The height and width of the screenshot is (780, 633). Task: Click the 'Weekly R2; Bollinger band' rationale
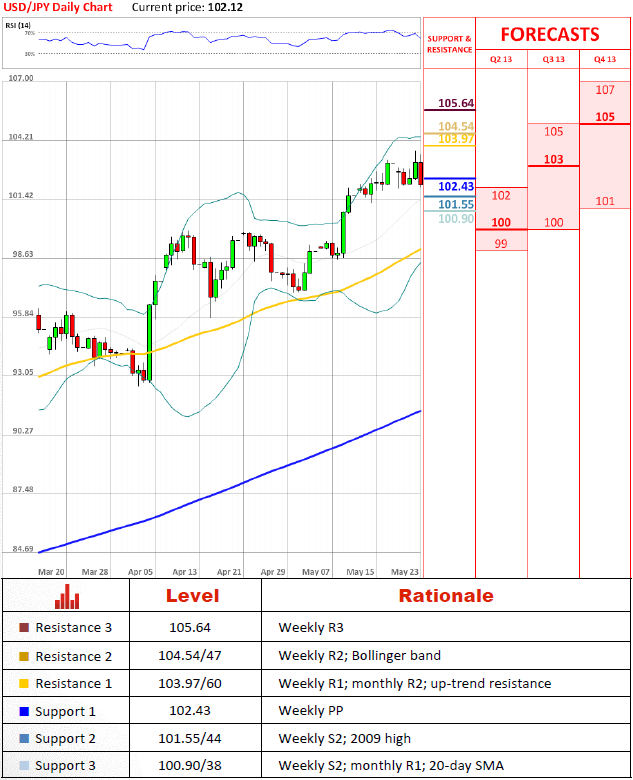[360, 656]
